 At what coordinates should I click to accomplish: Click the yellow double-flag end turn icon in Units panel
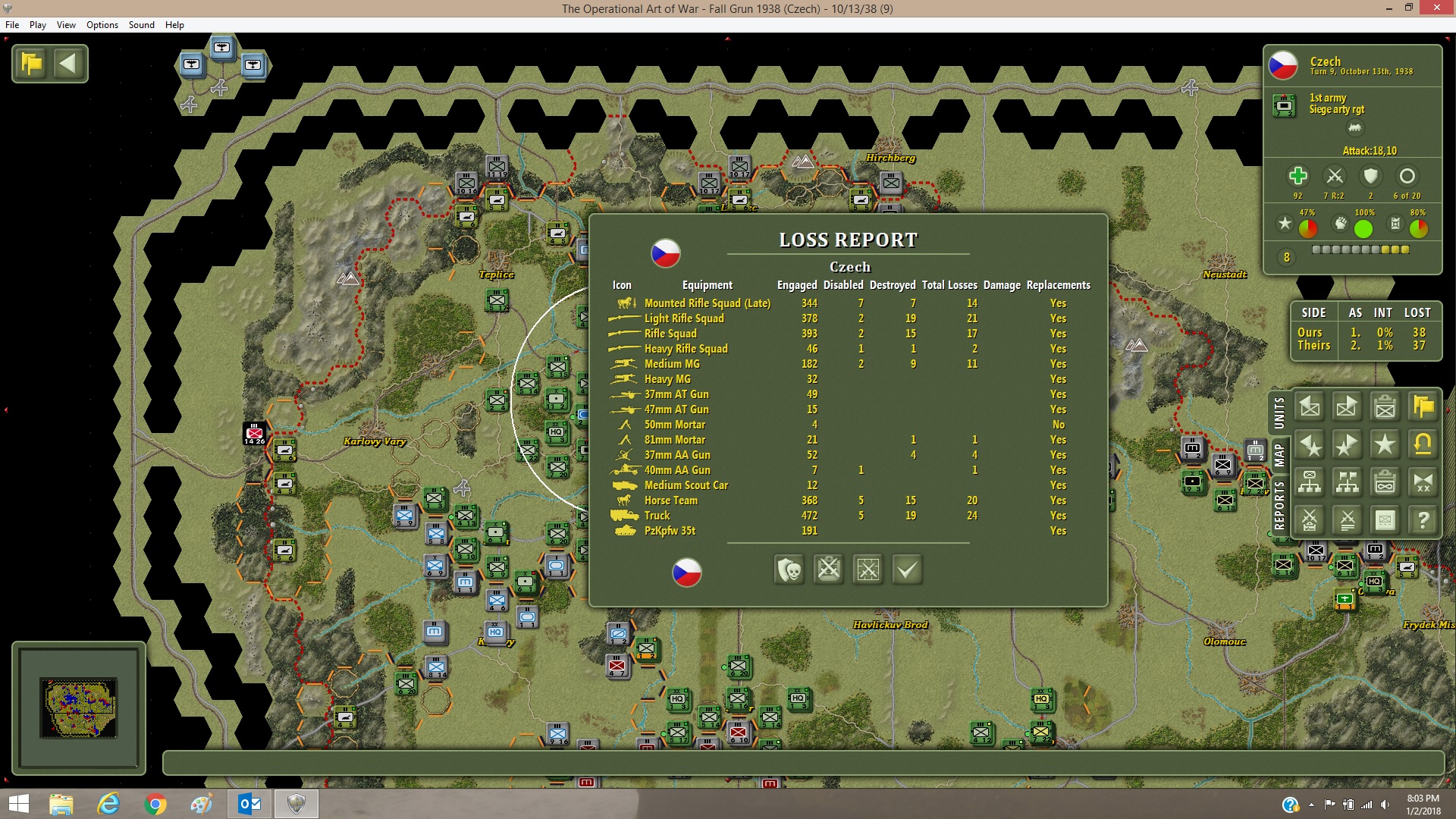(x=1423, y=407)
